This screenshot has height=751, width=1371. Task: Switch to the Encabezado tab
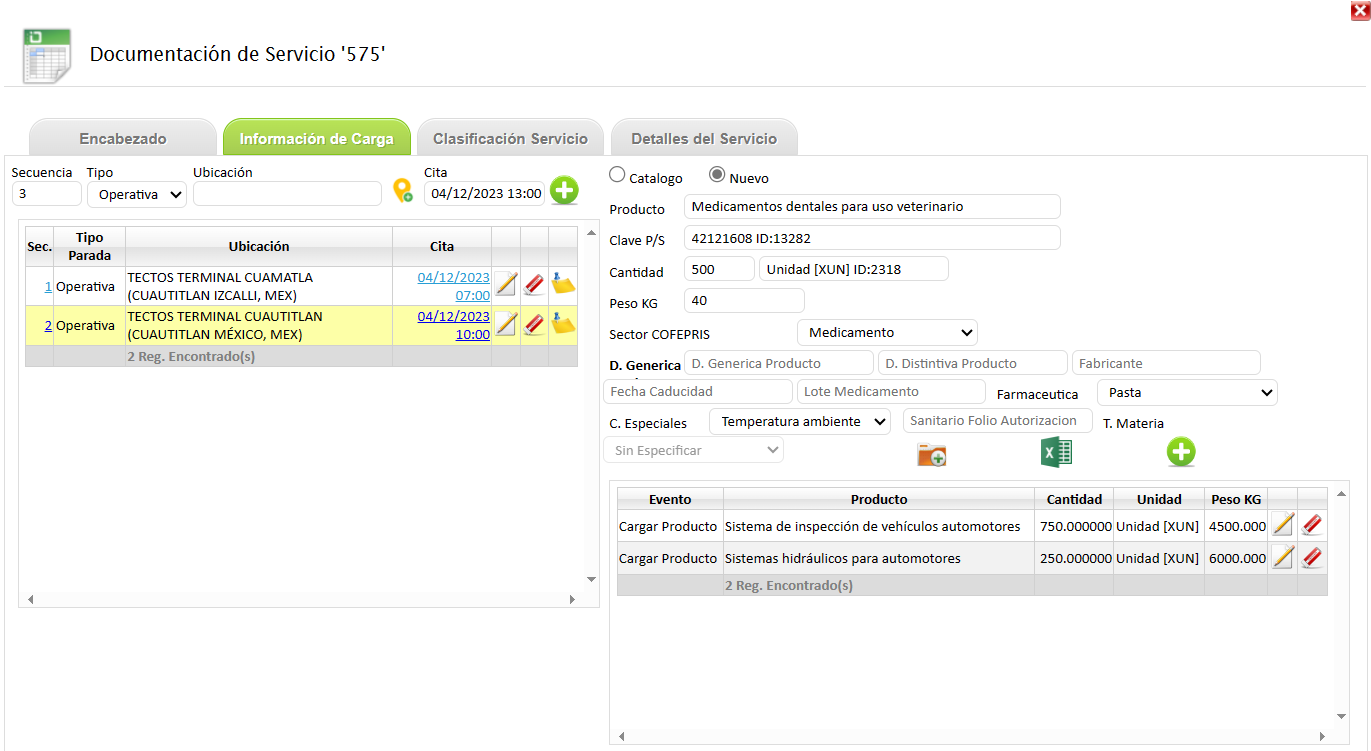[123, 139]
